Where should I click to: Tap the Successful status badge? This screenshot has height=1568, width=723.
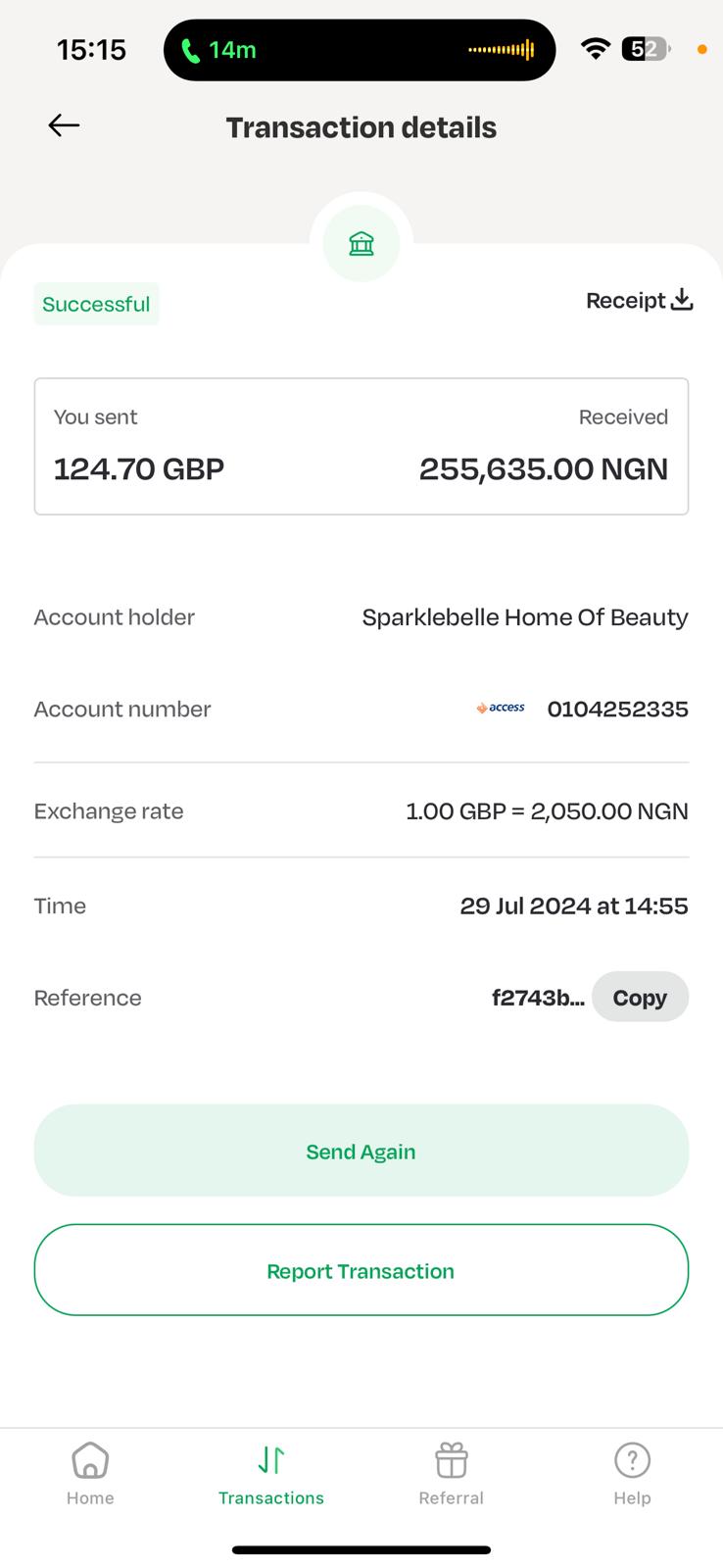tap(96, 304)
